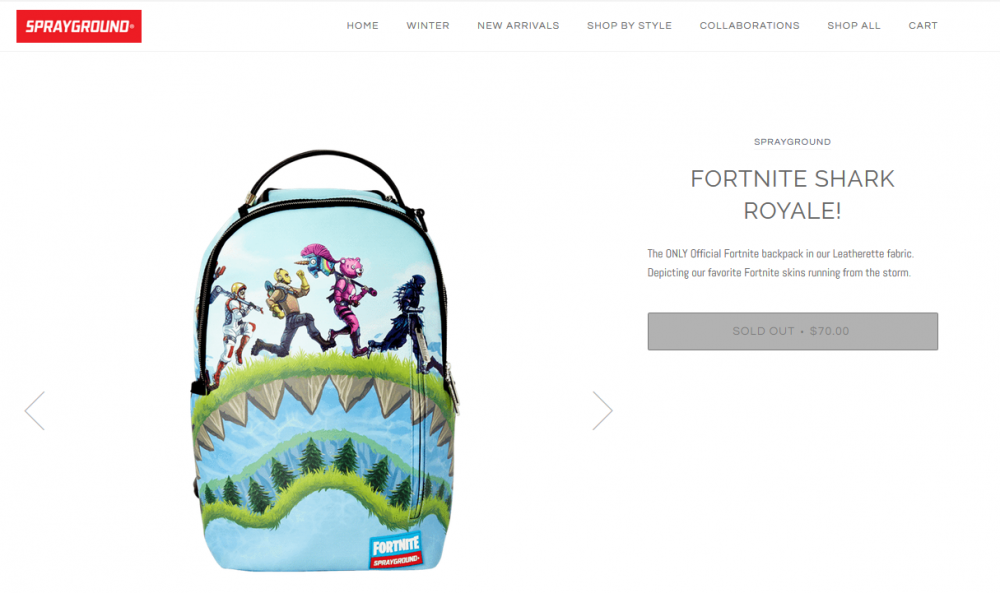Screen dimensions: 1000x593
Task: Click the red Sprayground logo
Action: (79, 26)
